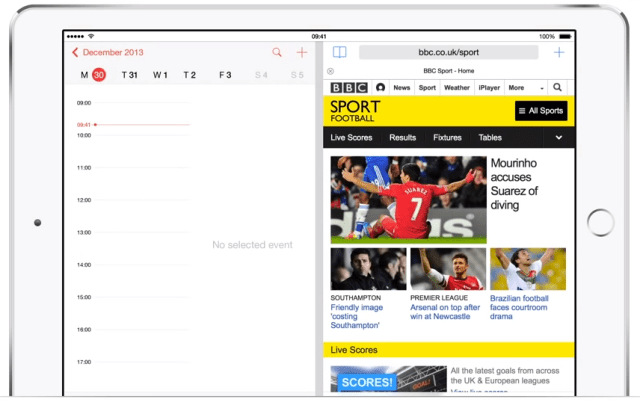Tap the 12:00 time slot row
Viewport: 640px width, 414px height.
(133, 200)
